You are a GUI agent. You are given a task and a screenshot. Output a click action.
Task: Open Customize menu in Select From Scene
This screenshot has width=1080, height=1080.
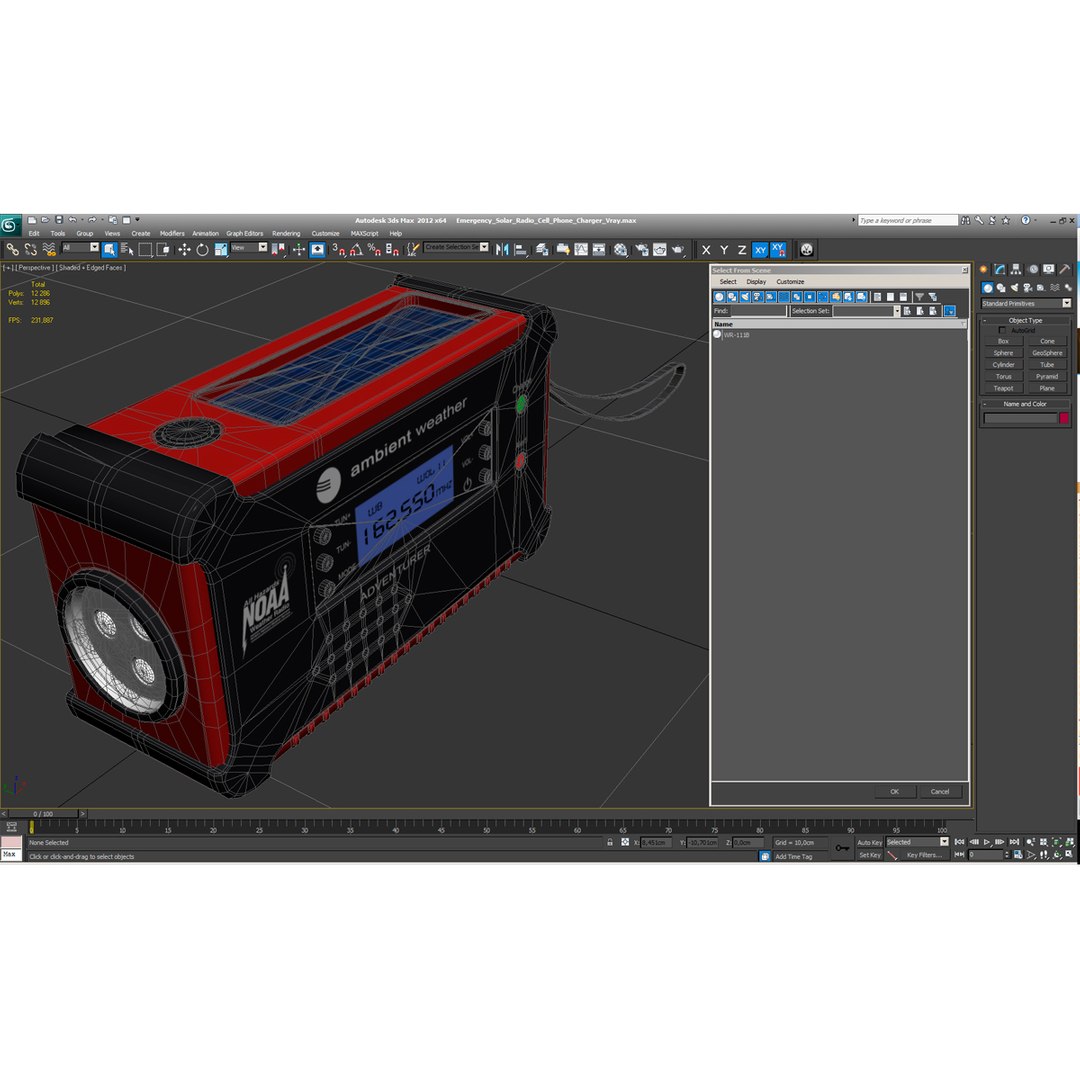[790, 282]
